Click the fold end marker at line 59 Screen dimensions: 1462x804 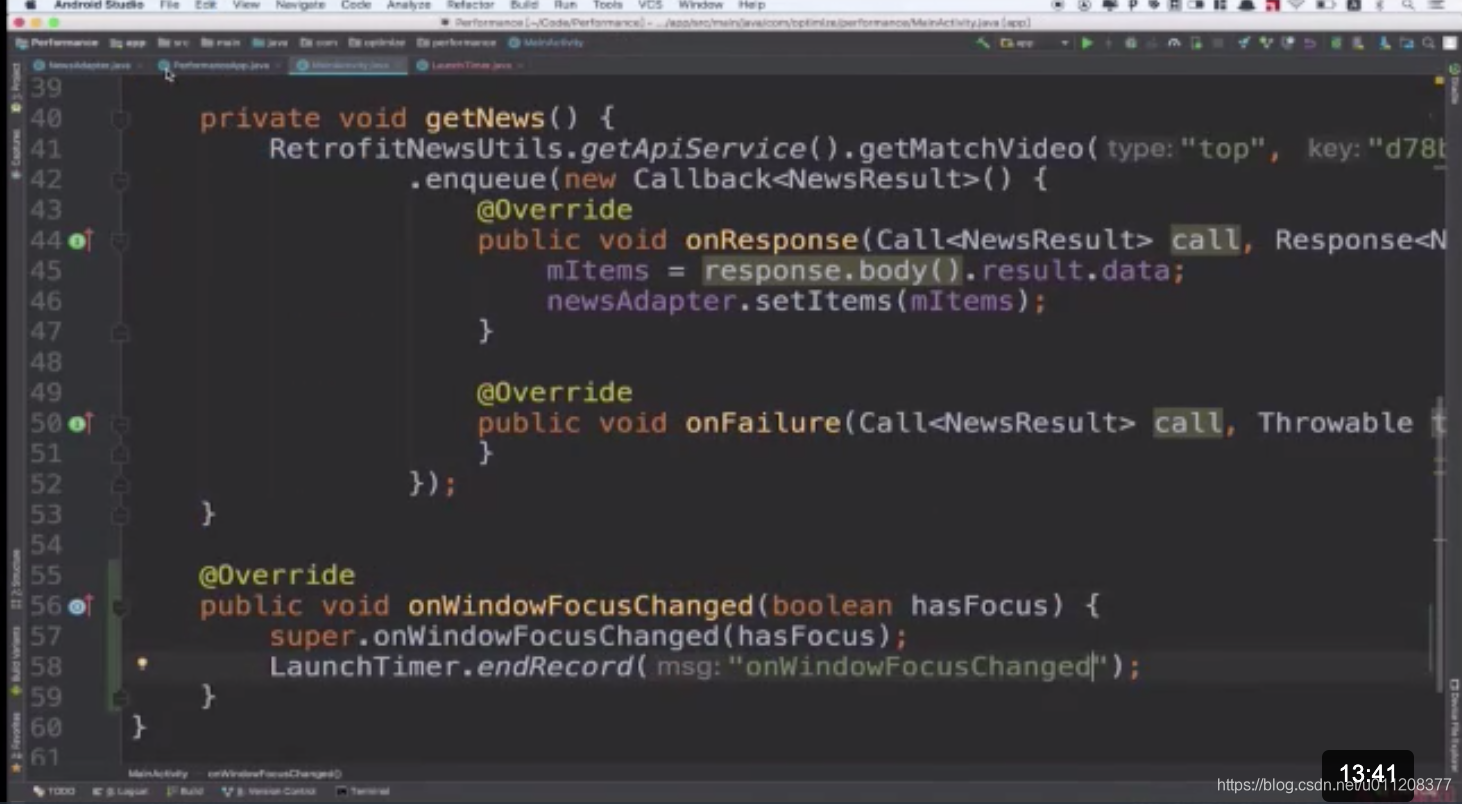coord(120,697)
